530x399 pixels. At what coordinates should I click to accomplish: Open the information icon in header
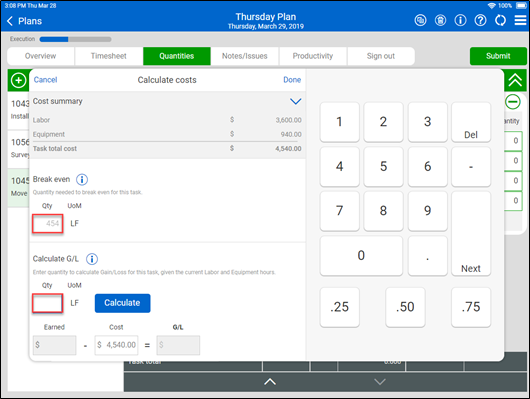460,21
